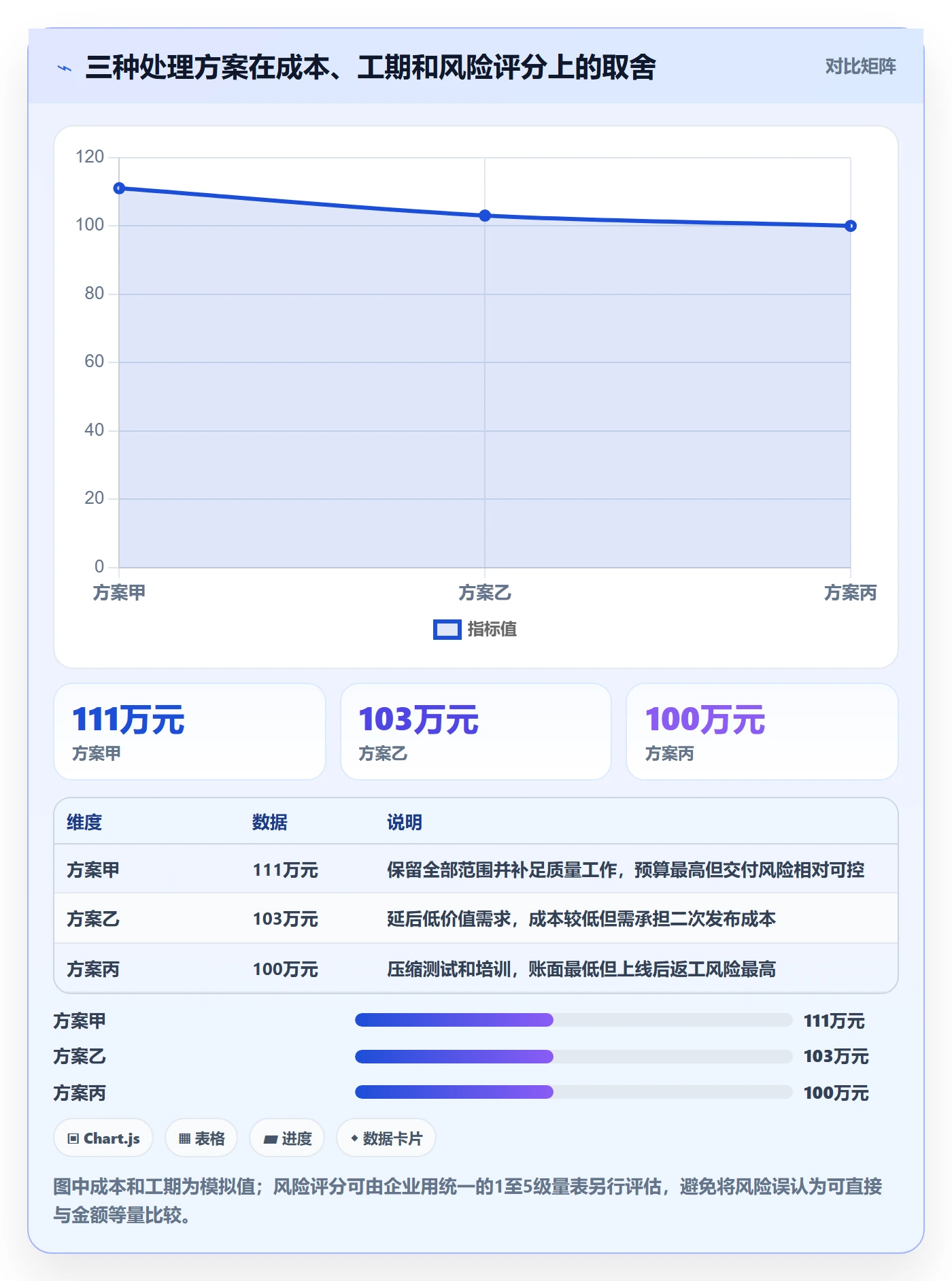This screenshot has height=1281, width=952.
Task: Click the 方案丙 label on the chart's x-axis
Action: click(x=850, y=593)
